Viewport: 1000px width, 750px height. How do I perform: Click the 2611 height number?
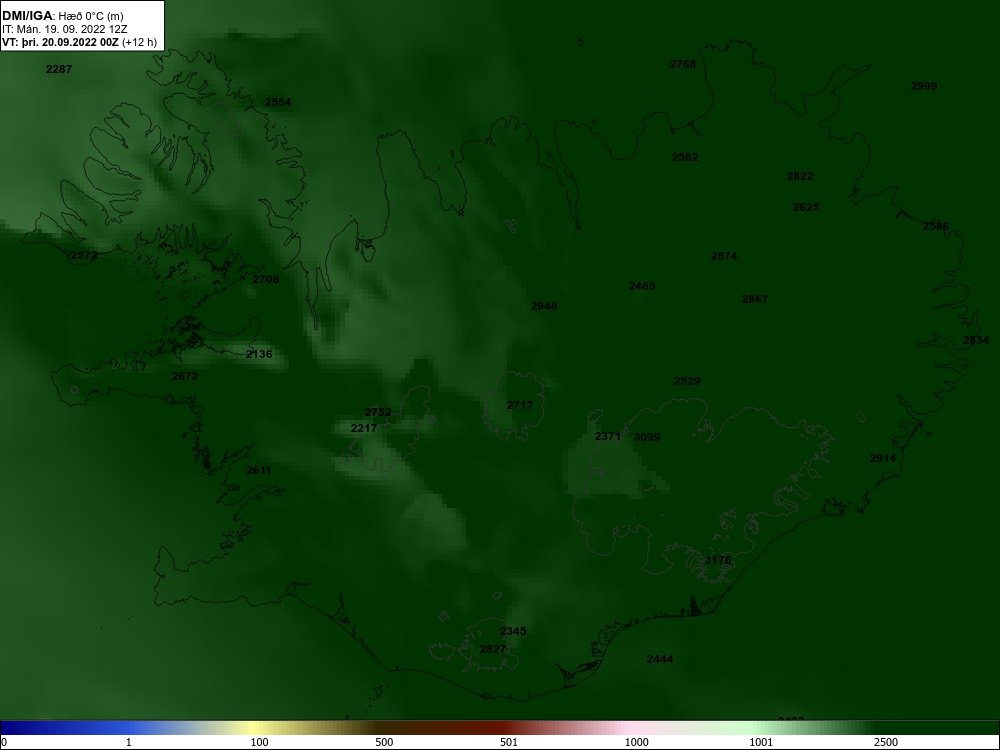point(258,470)
